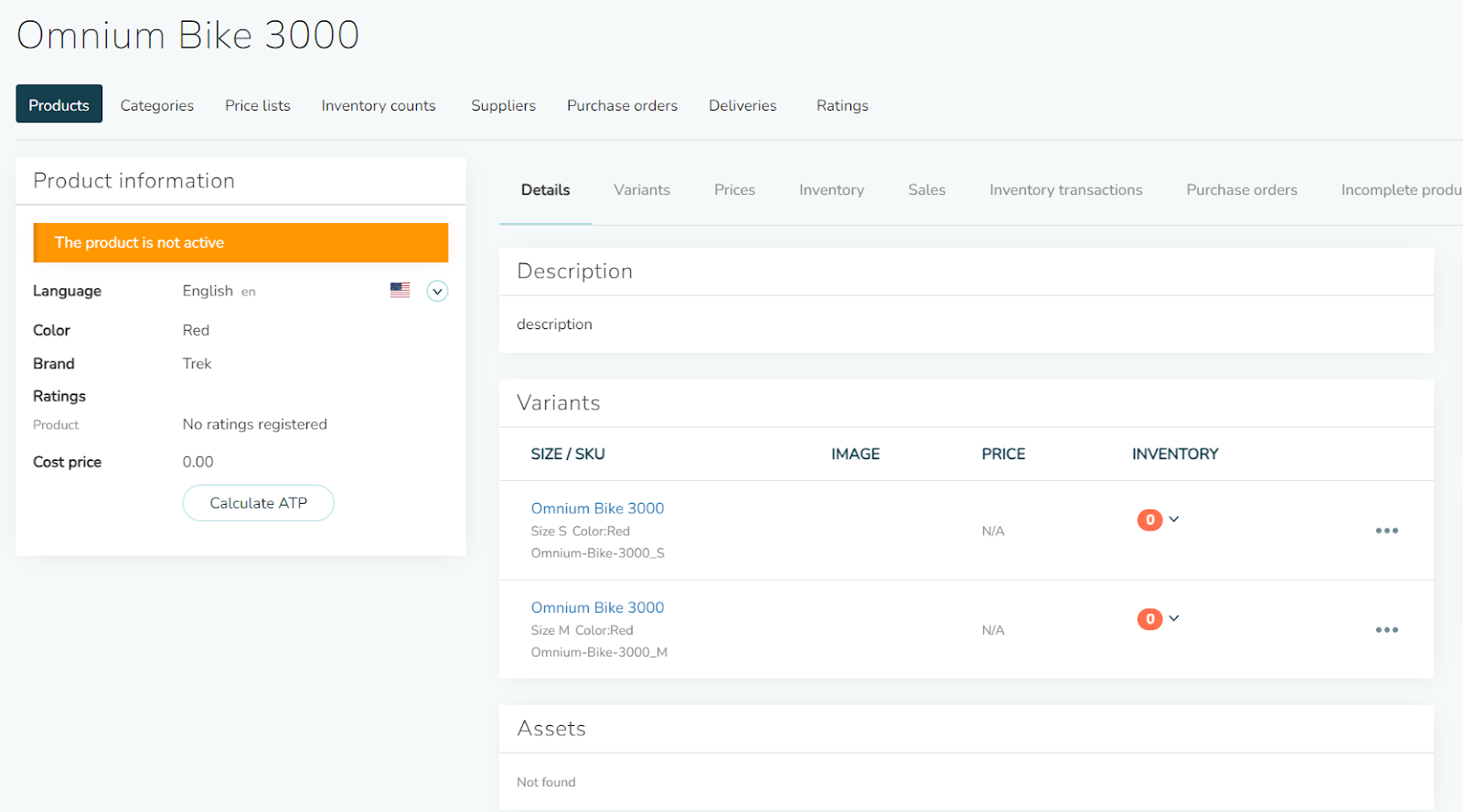Click the 'Size S Color:Red' text

tap(581, 531)
